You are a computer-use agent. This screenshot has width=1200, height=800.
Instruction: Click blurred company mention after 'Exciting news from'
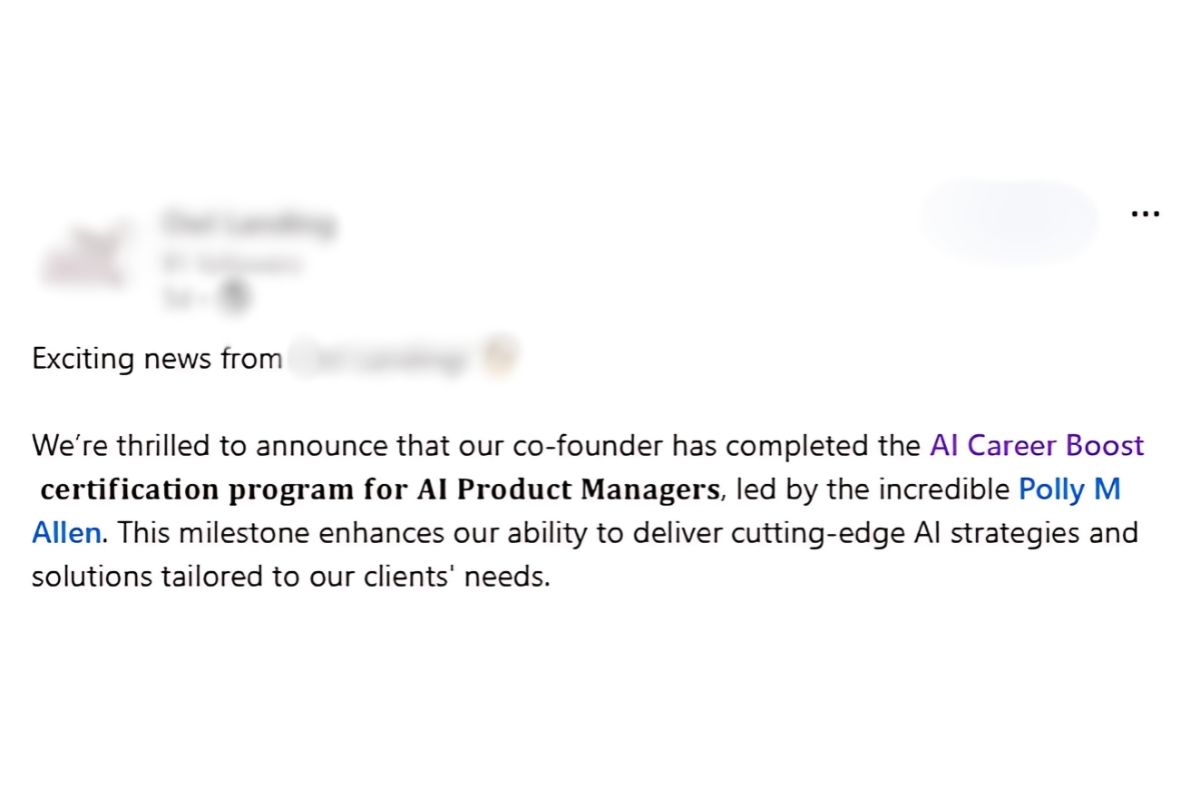coord(383,359)
